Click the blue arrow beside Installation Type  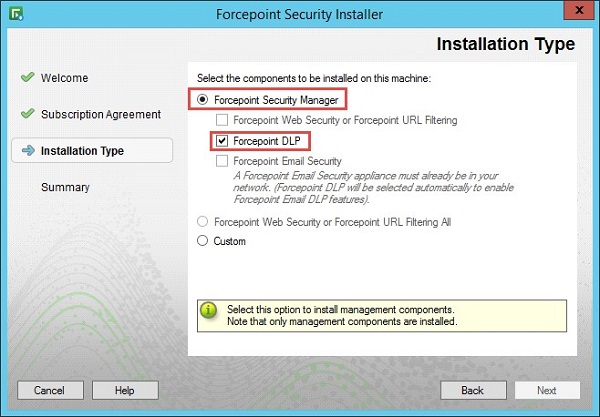[27, 151]
